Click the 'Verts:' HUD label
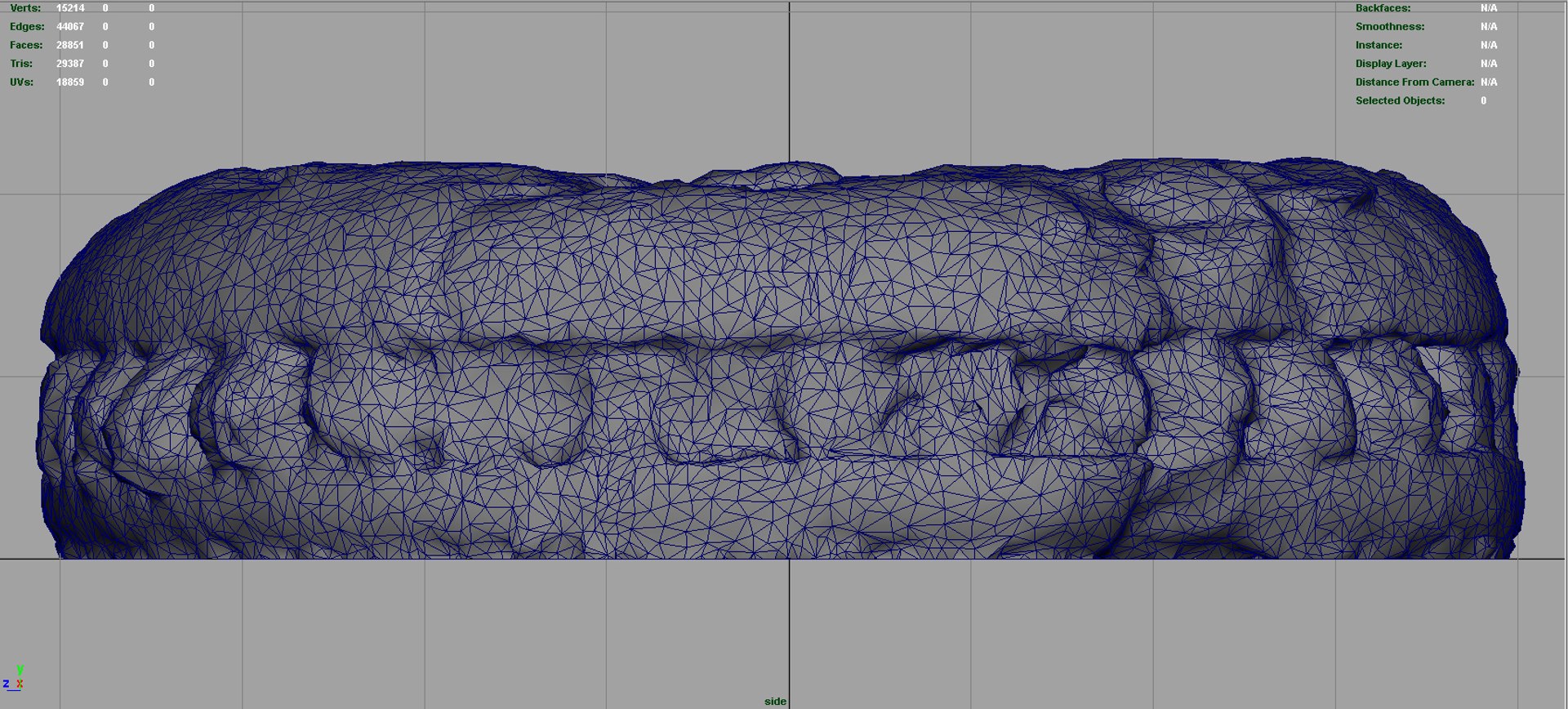Image resolution: width=1568 pixels, height=709 pixels. (x=25, y=8)
